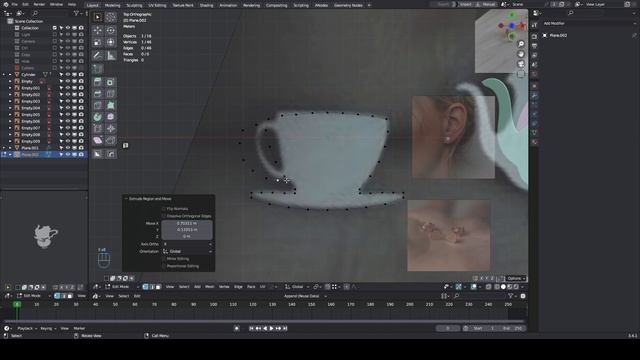This screenshot has width=640, height=360.
Task: Select the Annotate pencil tool
Action: coord(98,55)
